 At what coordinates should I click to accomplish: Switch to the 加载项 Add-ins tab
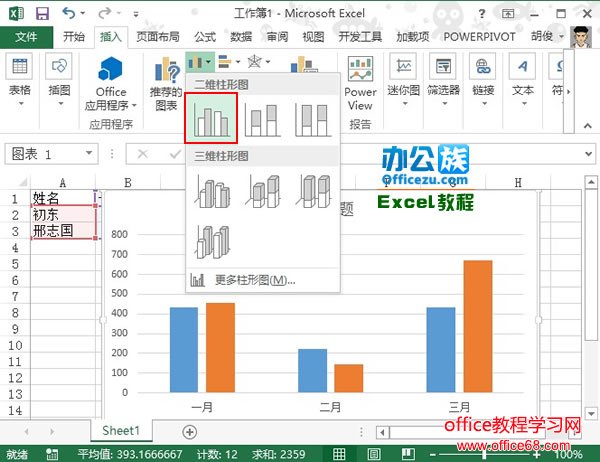[412, 37]
